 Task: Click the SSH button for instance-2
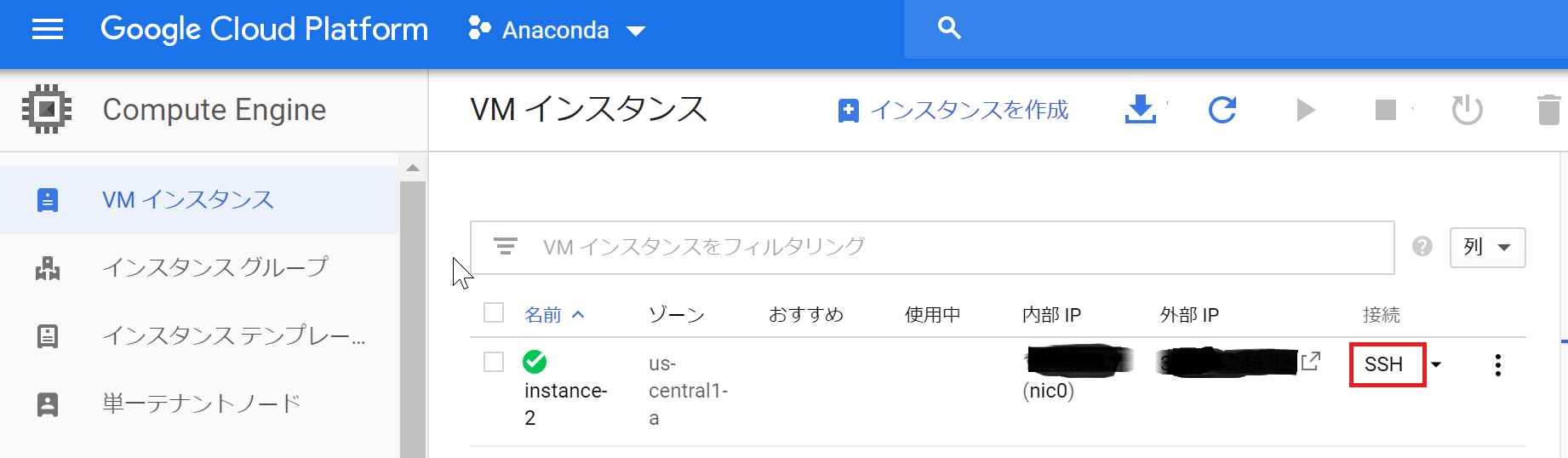pyautogui.click(x=1385, y=364)
